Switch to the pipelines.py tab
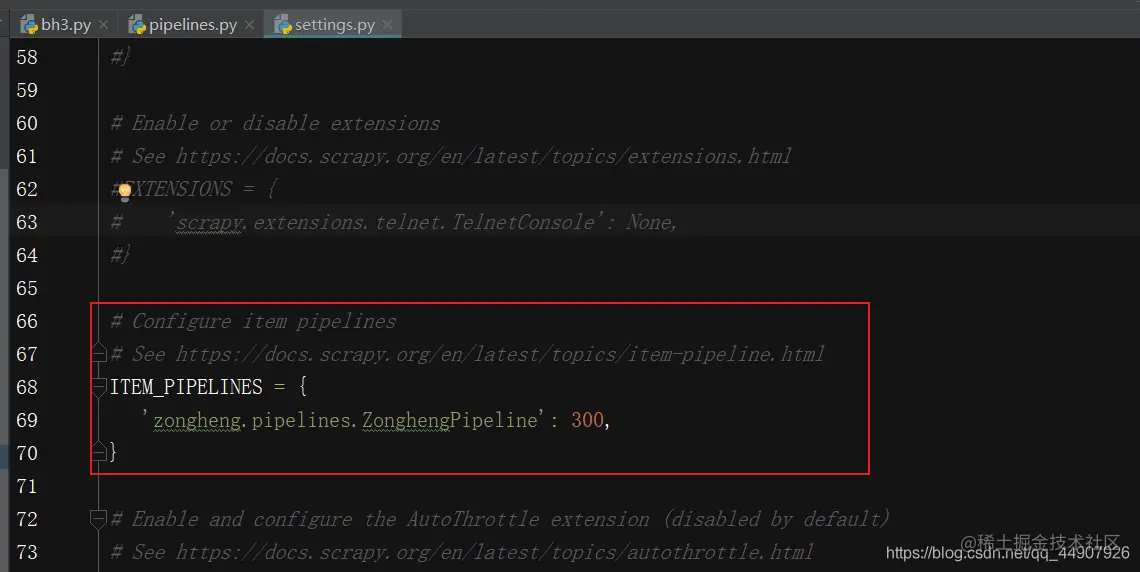1140x572 pixels. (x=192, y=25)
